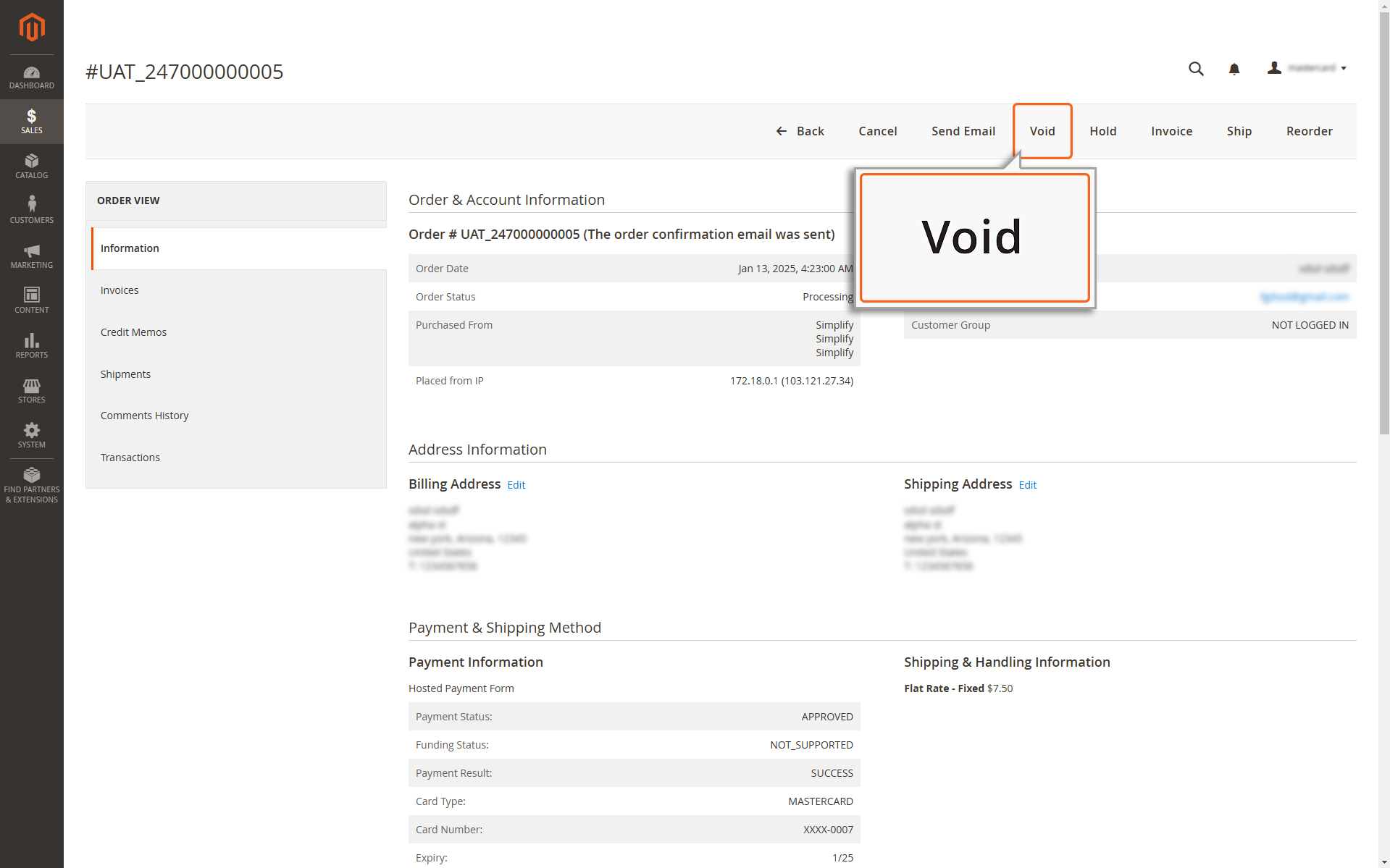1390x868 pixels.
Task: Click the Ship button
Action: pos(1239,131)
